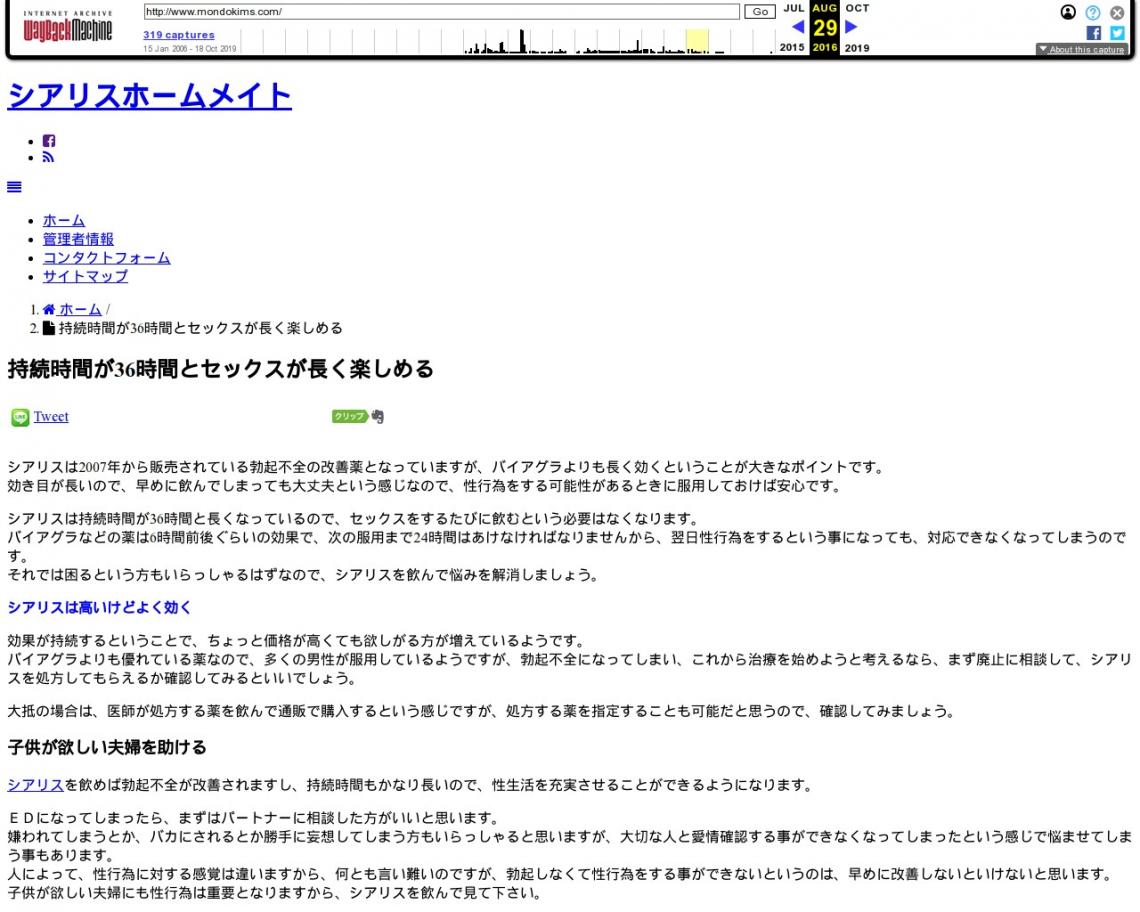Click the home icon in breadcrumb
This screenshot has height=912, width=1140.
[x=49, y=310]
